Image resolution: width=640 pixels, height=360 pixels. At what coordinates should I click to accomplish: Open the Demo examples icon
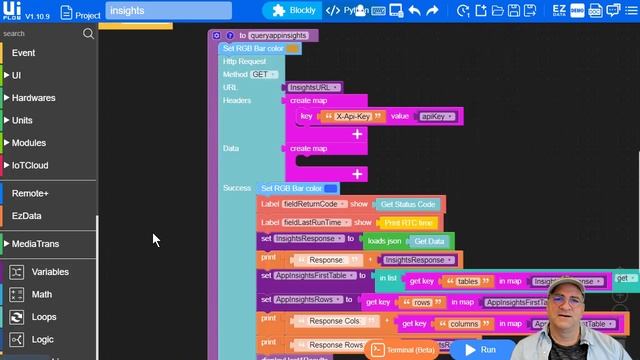click(x=577, y=11)
